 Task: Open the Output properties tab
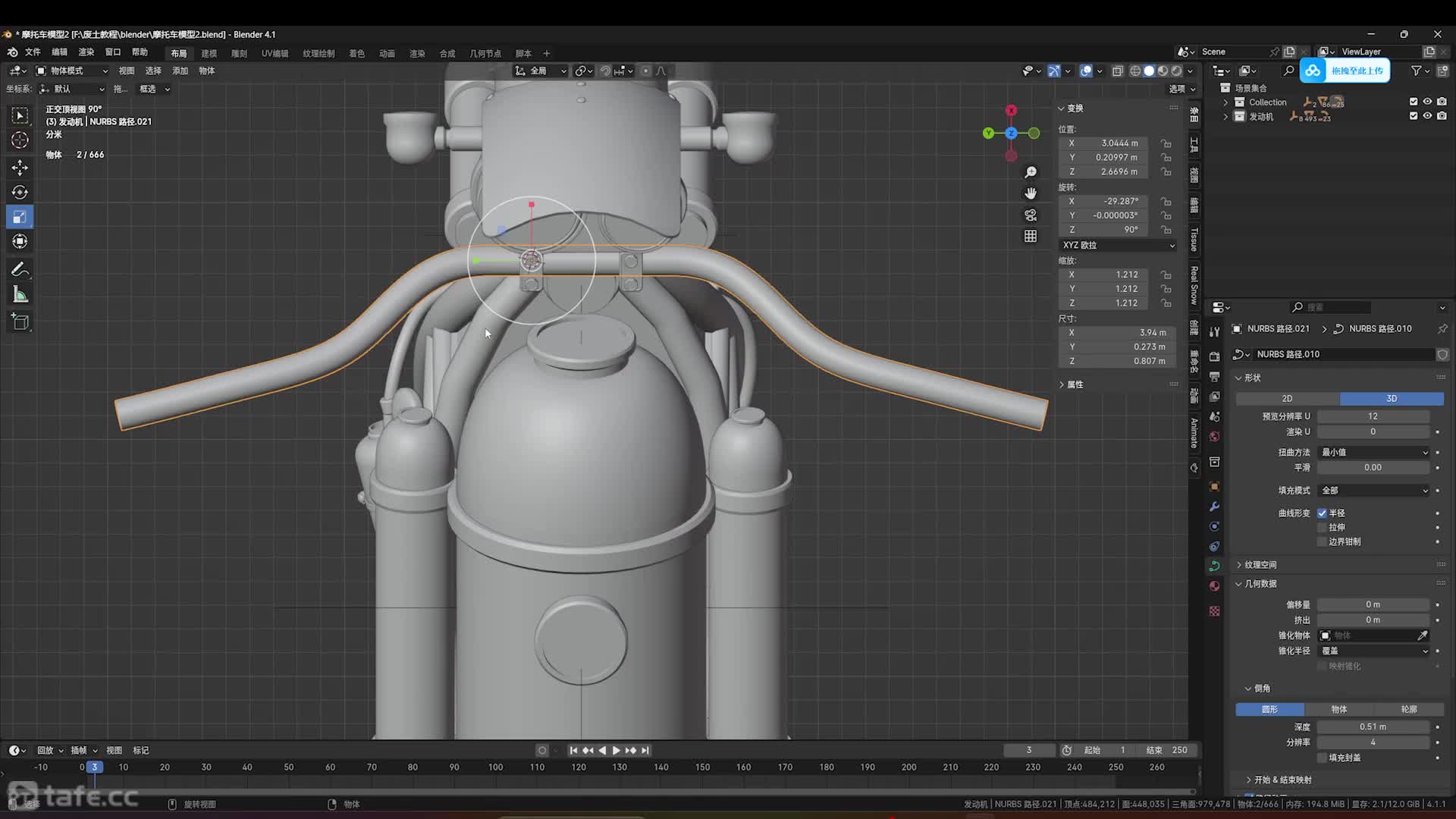pos(1214,377)
